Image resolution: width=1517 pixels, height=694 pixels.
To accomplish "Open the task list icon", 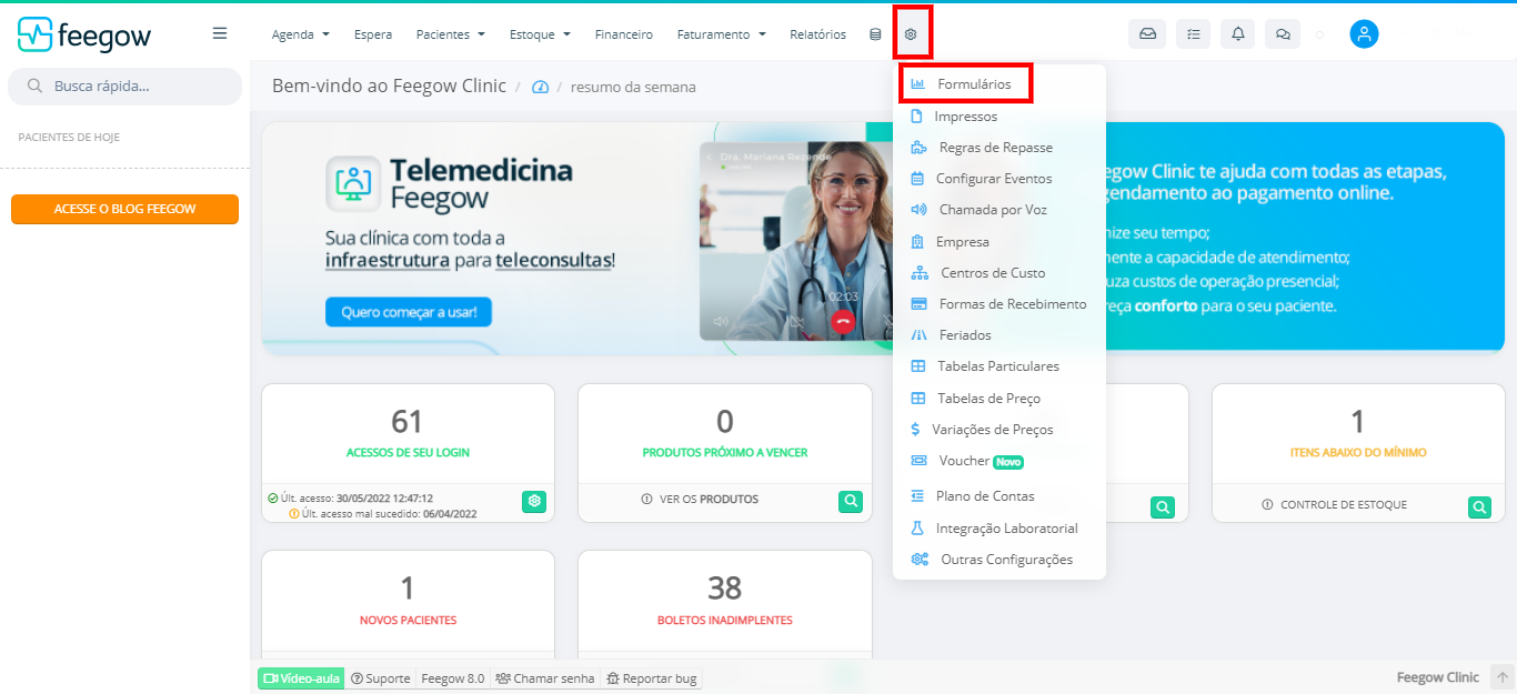I will 1193,34.
